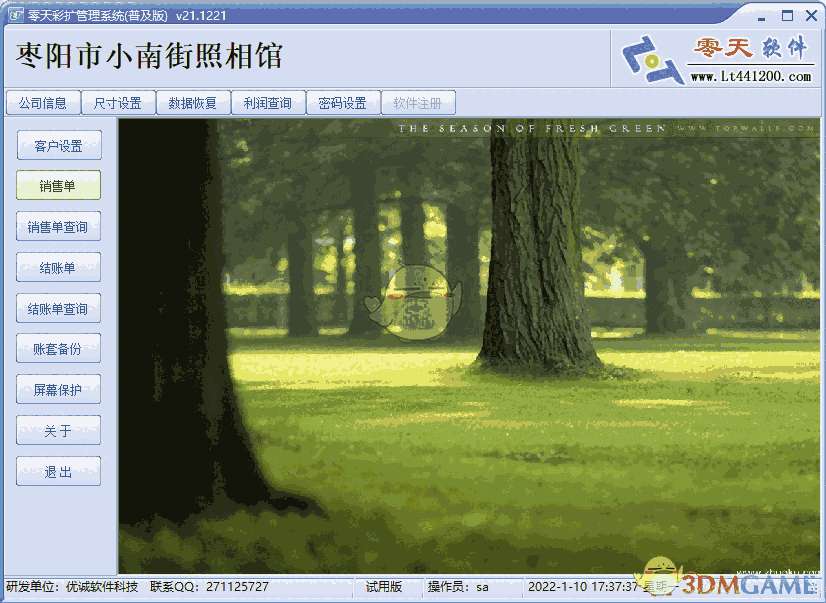Click the 结账单 button
The height and width of the screenshot is (603, 826).
[58, 267]
